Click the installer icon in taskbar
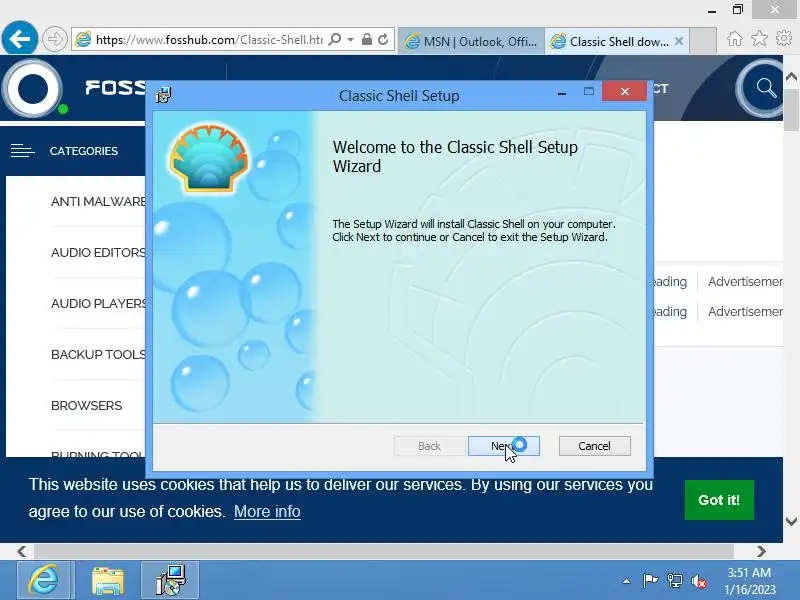 tap(170, 581)
